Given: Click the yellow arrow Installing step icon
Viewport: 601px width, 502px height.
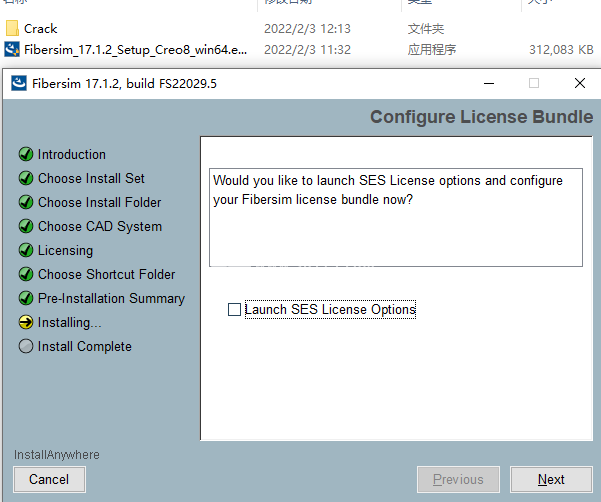Looking at the screenshot, I should [26, 322].
